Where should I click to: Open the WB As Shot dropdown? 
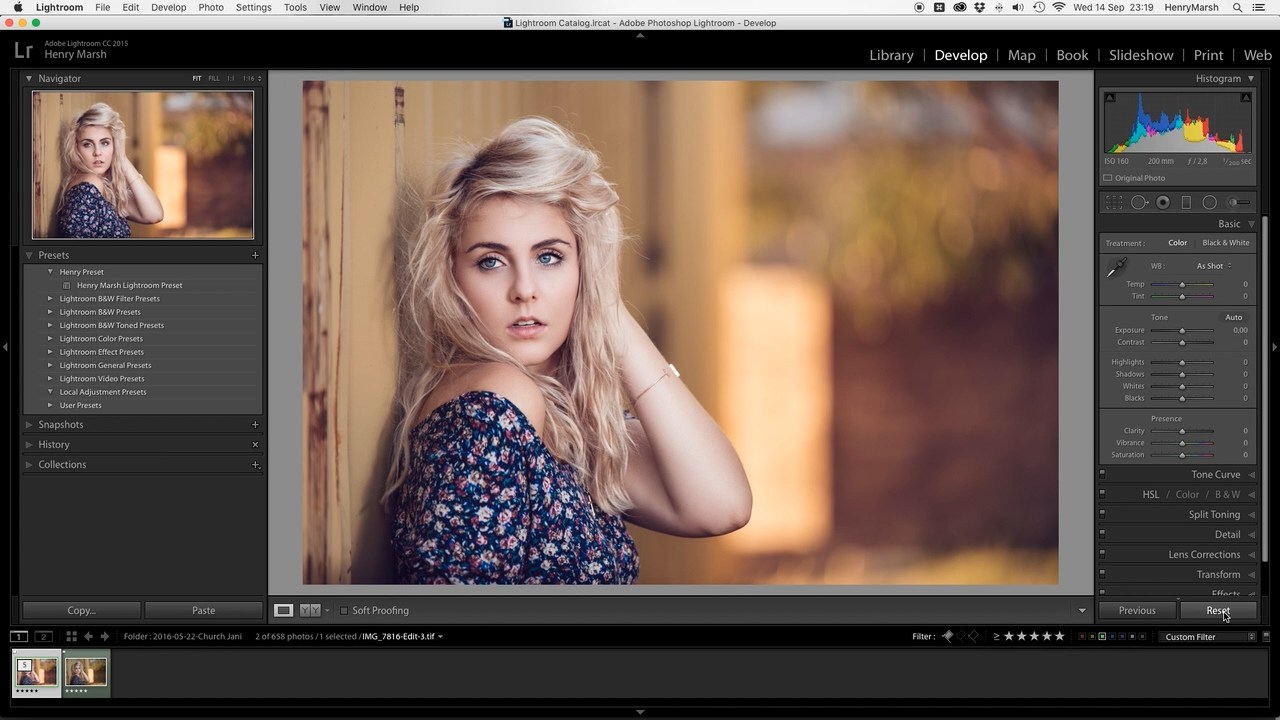point(1213,266)
